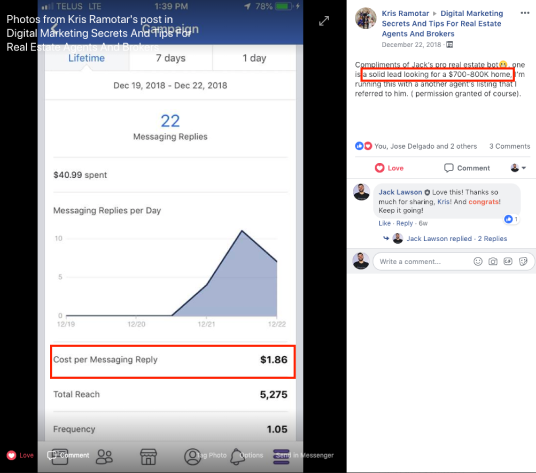536x473 pixels.
Task: Tap the storefront icon in phone bottom bar
Action: (148, 457)
